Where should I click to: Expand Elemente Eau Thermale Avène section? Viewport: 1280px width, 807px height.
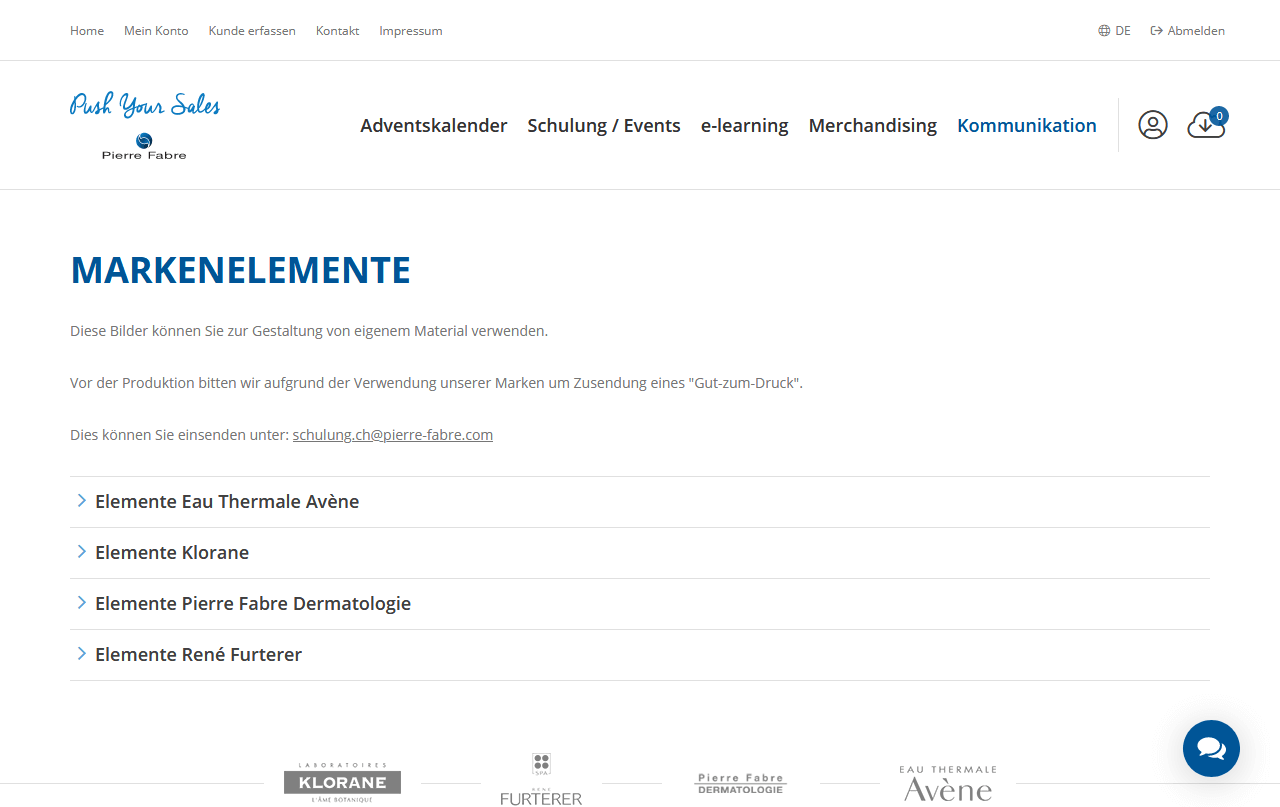click(x=227, y=502)
